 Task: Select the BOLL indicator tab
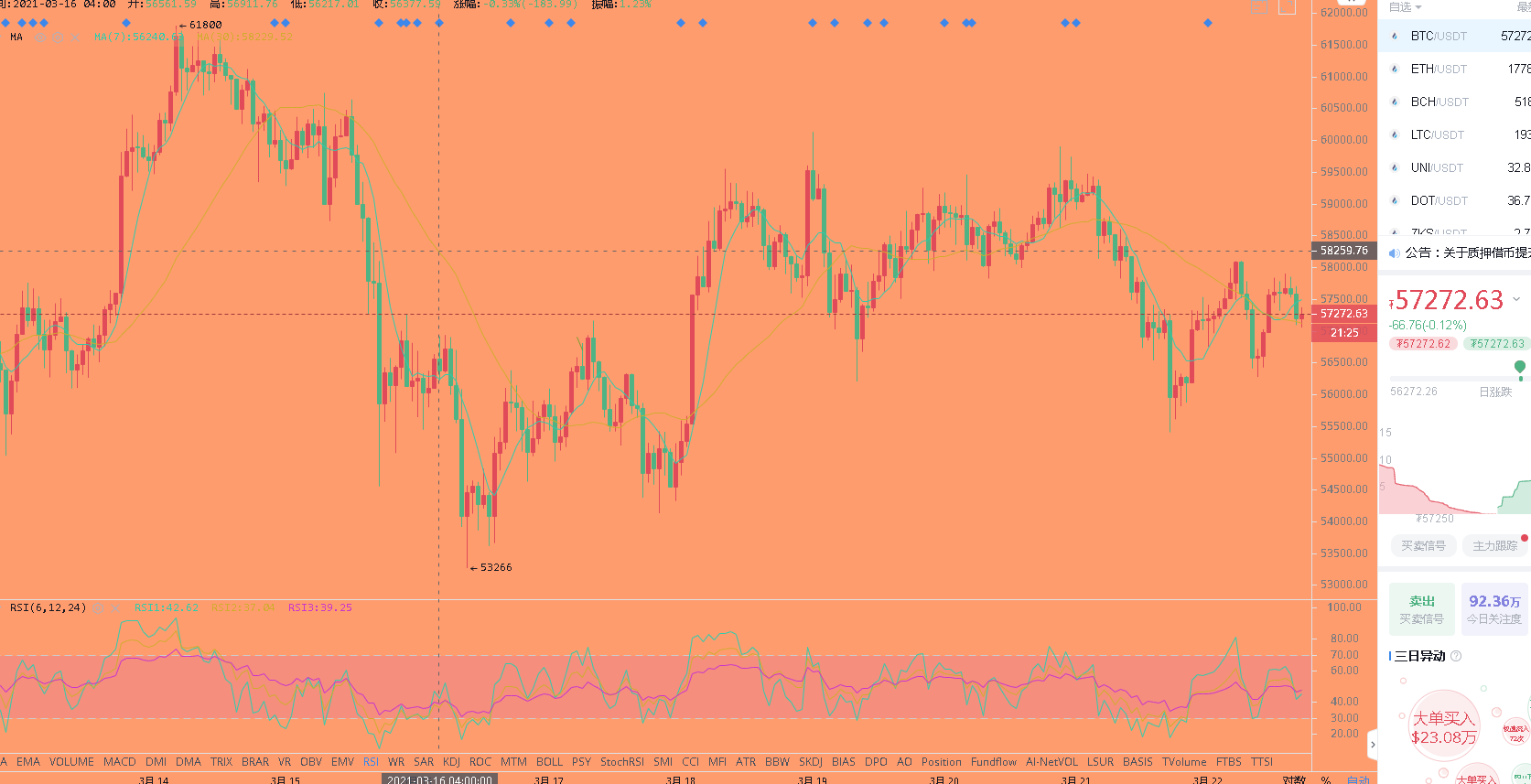tap(549, 762)
